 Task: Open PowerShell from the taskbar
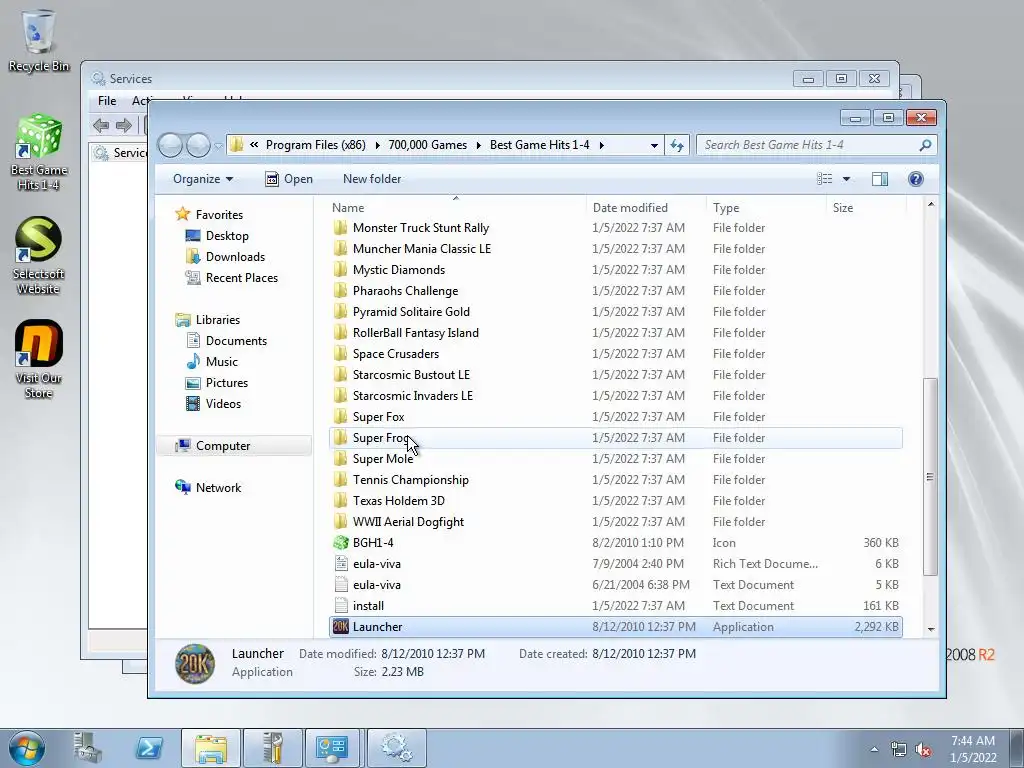(x=148, y=748)
